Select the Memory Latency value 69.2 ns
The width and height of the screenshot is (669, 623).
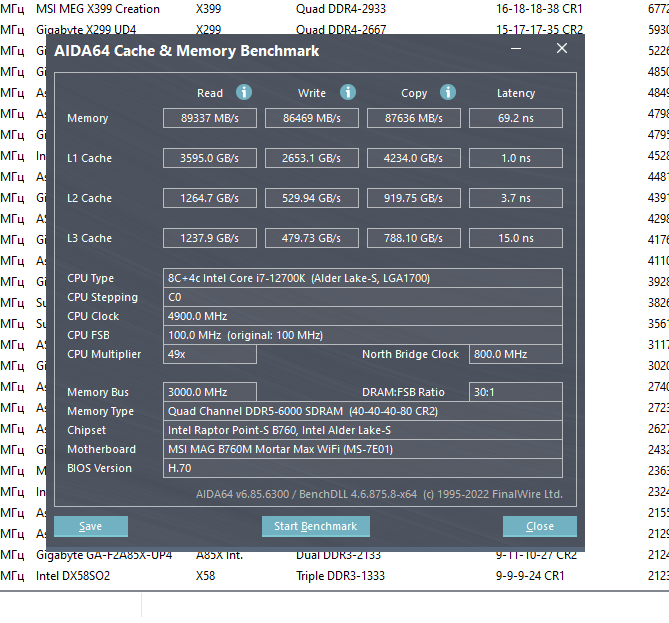(x=516, y=118)
